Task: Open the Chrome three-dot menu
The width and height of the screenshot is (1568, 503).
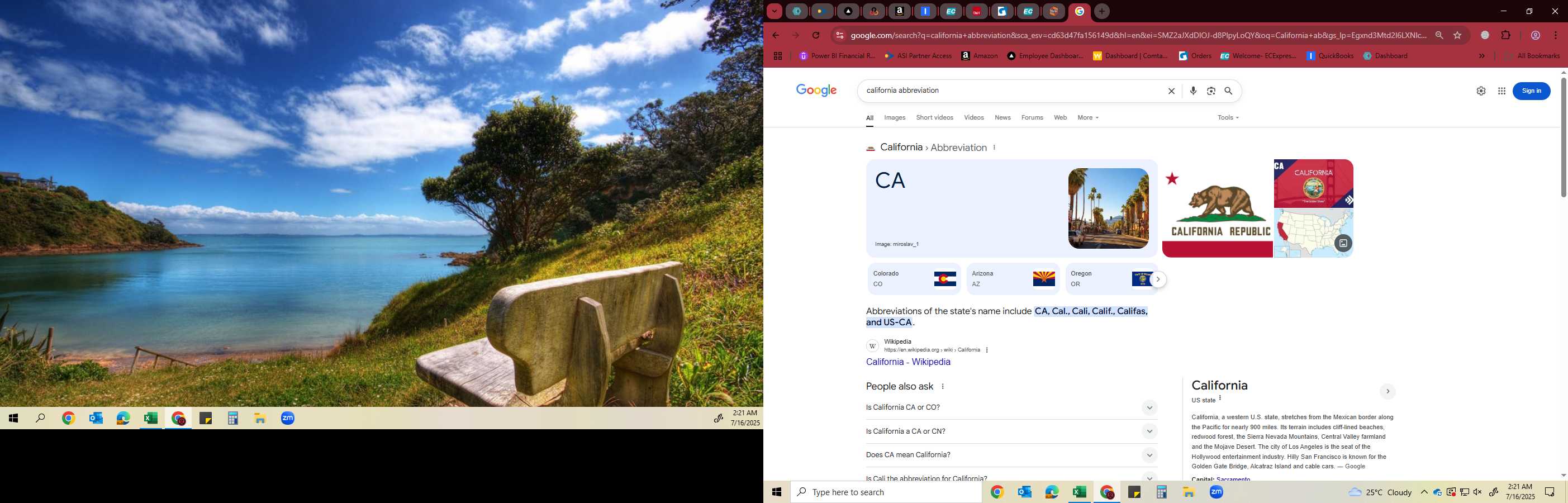Action: [1556, 35]
